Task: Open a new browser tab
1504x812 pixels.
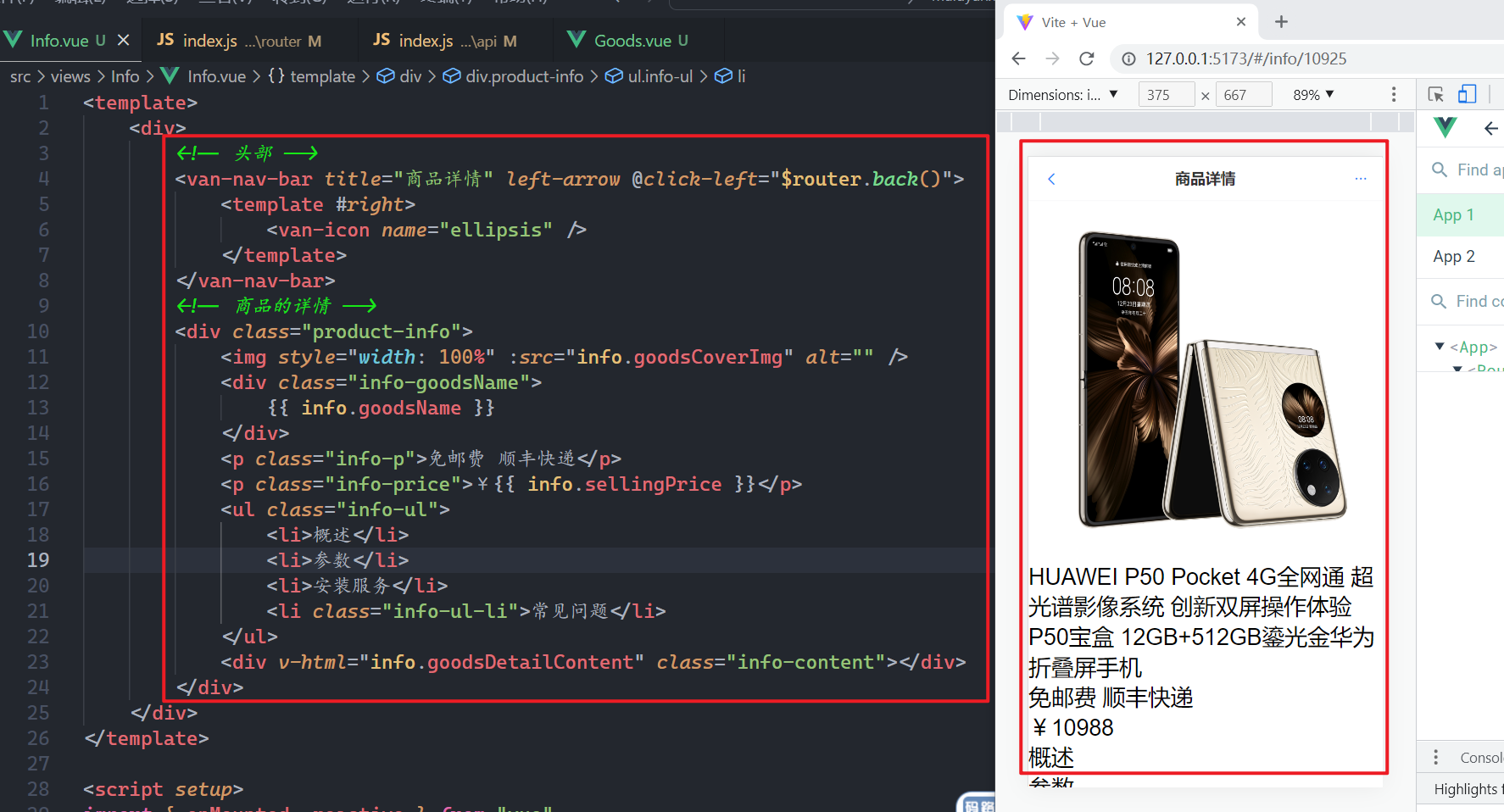Action: tap(1281, 22)
